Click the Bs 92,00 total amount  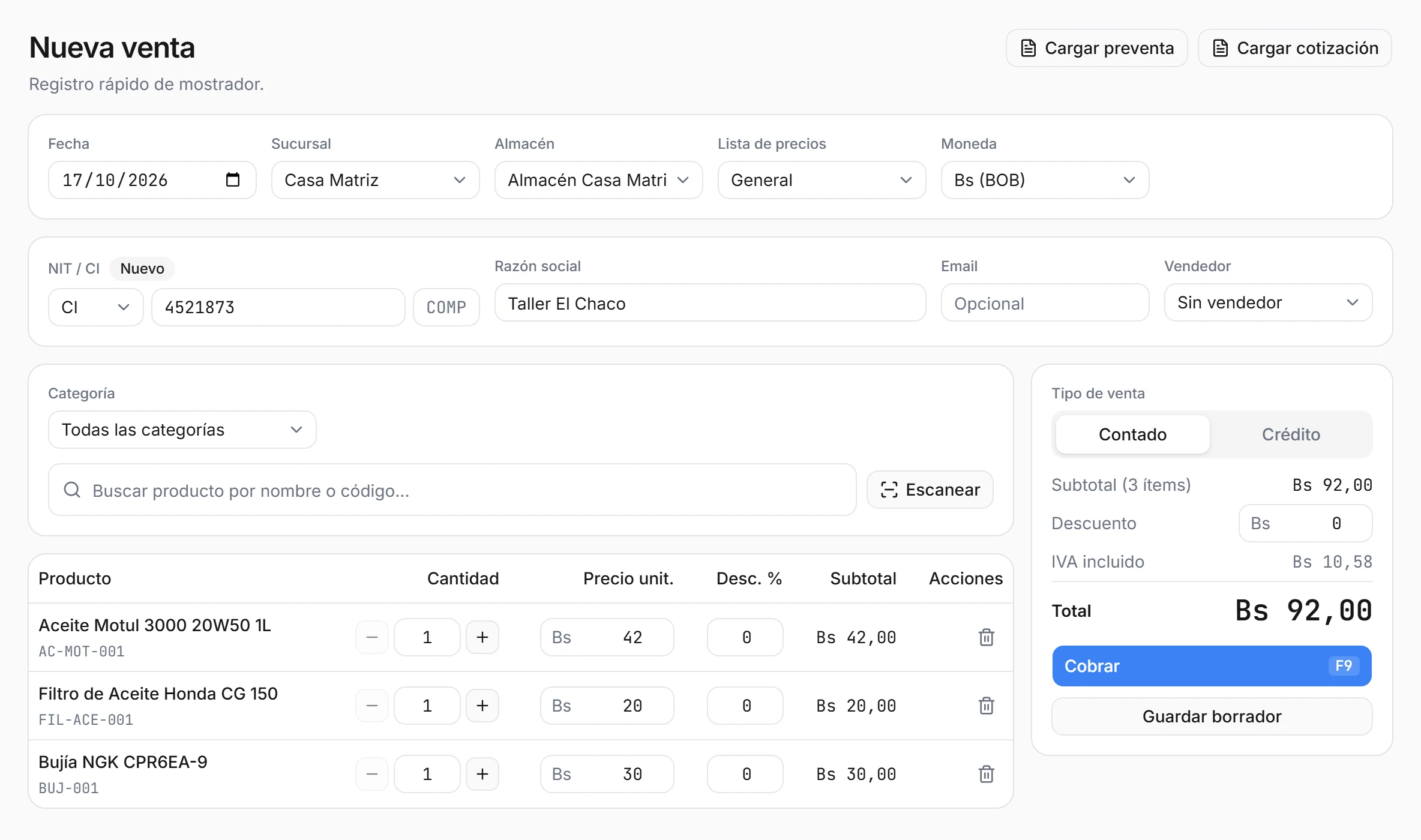point(1303,611)
